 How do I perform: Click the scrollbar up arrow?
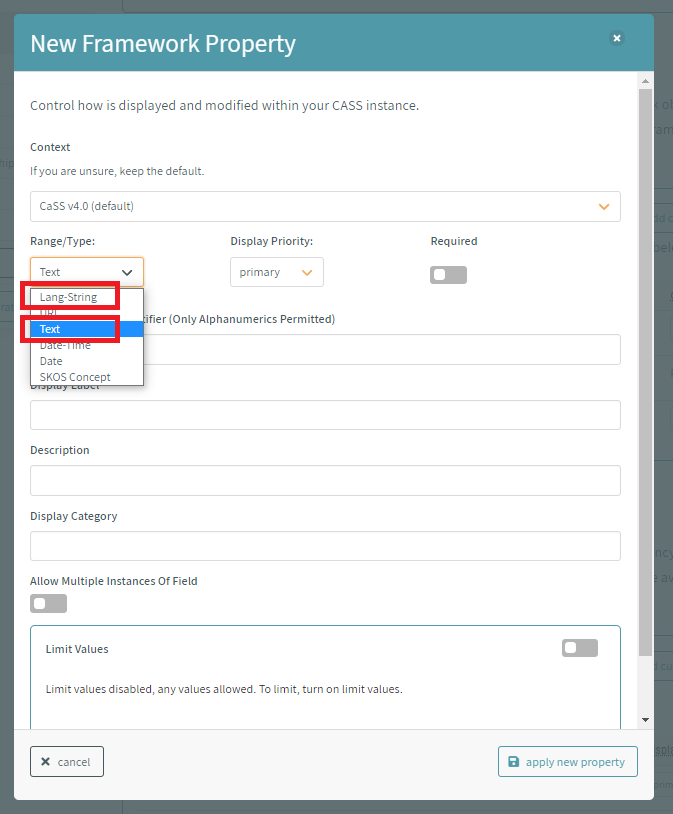(645, 80)
